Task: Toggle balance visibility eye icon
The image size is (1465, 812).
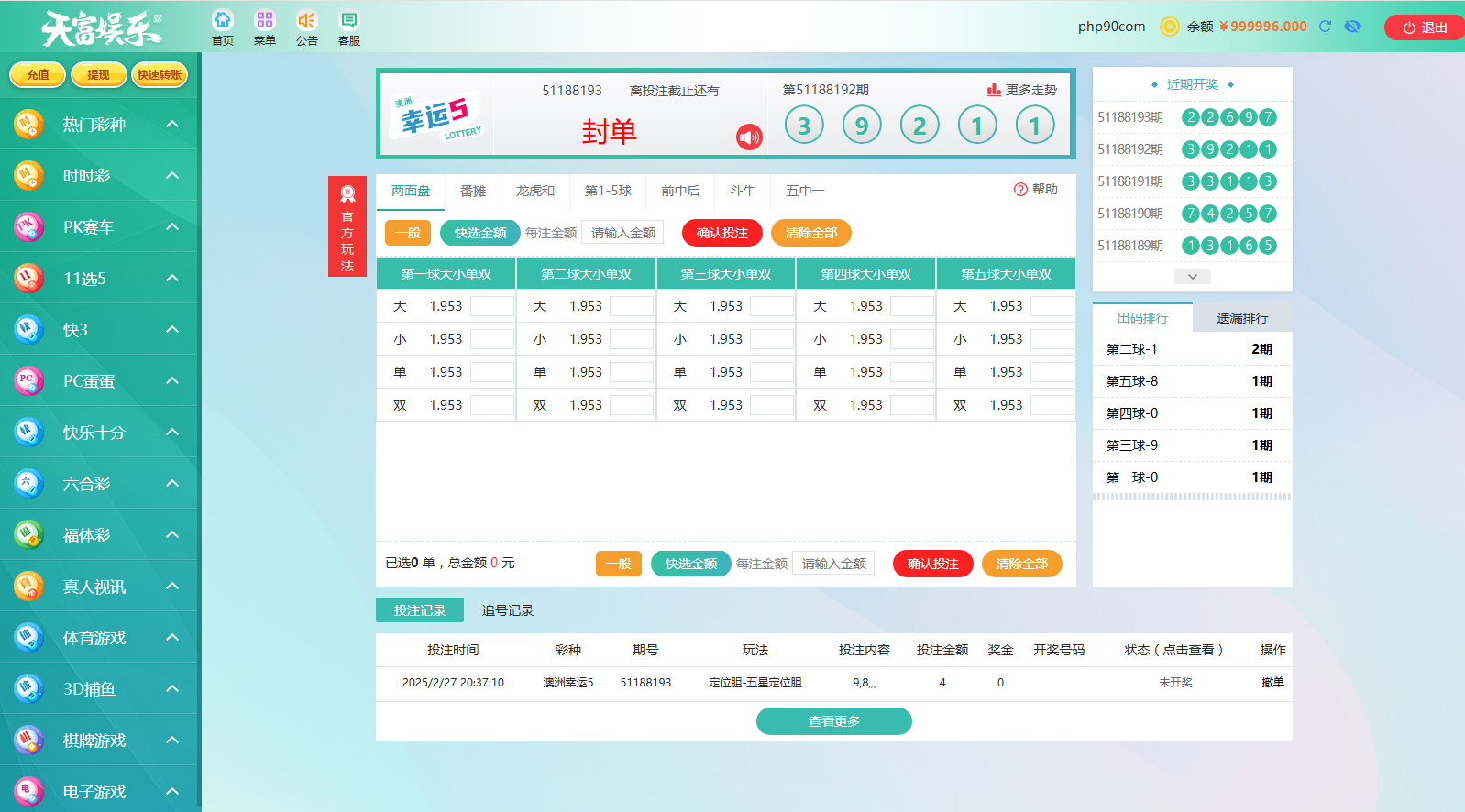Action: coord(1352,27)
